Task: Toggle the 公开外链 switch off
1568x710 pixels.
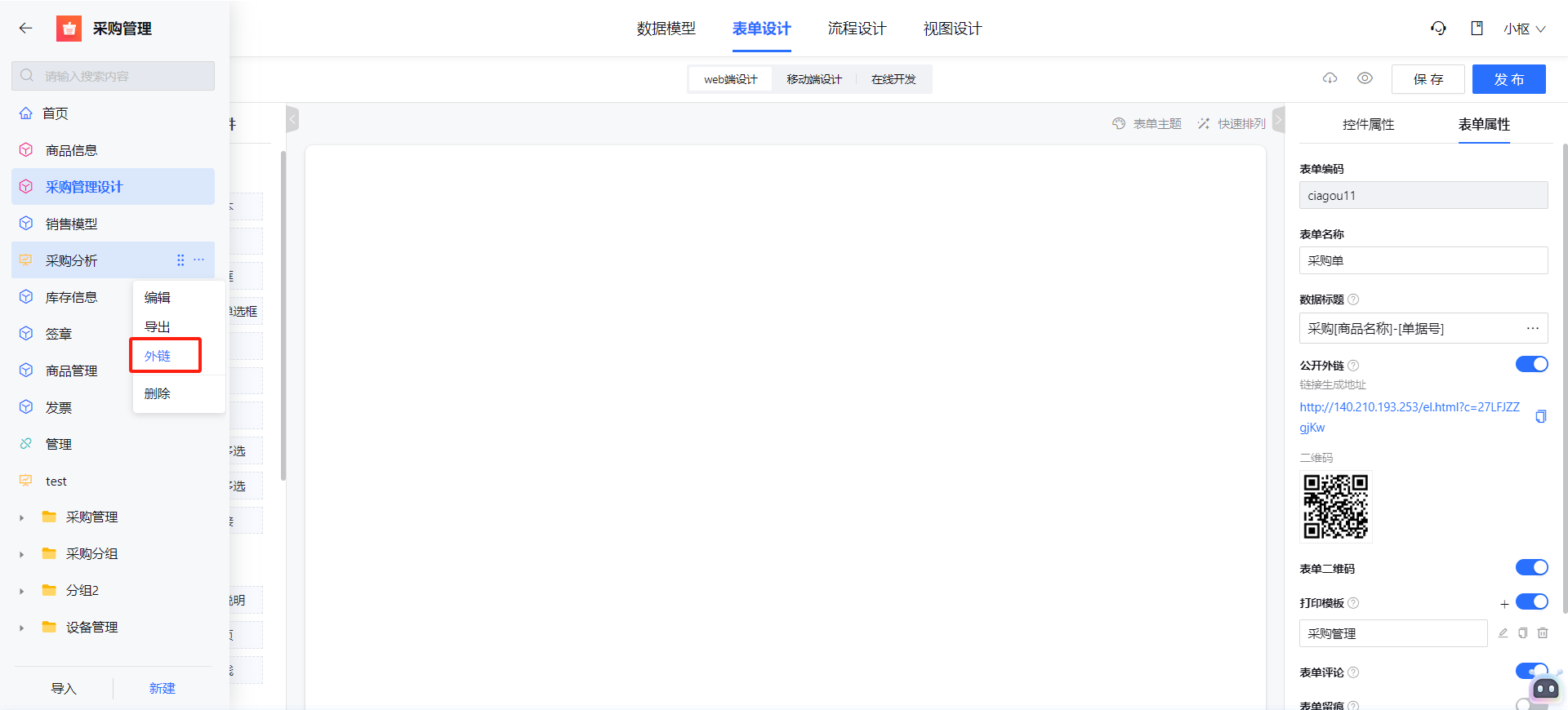Action: coord(1531,364)
